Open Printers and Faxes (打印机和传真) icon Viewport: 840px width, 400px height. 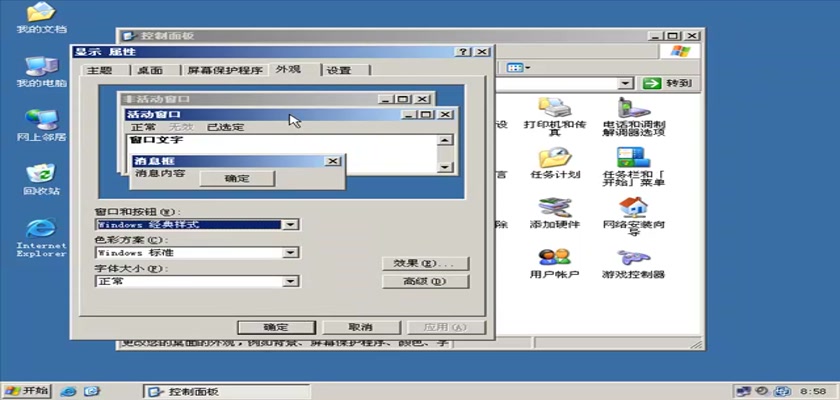pos(554,117)
